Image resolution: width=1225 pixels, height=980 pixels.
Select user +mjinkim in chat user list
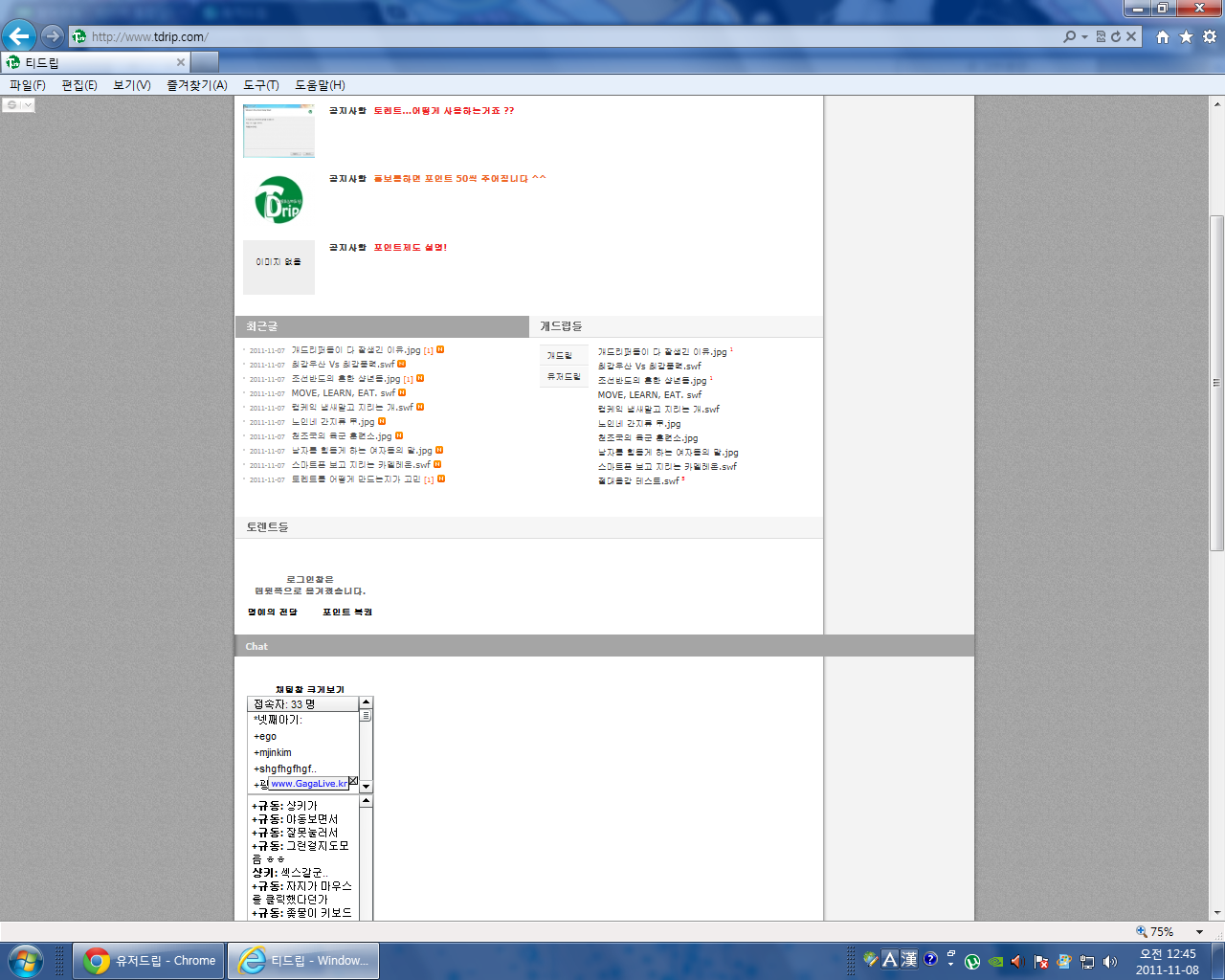273,752
